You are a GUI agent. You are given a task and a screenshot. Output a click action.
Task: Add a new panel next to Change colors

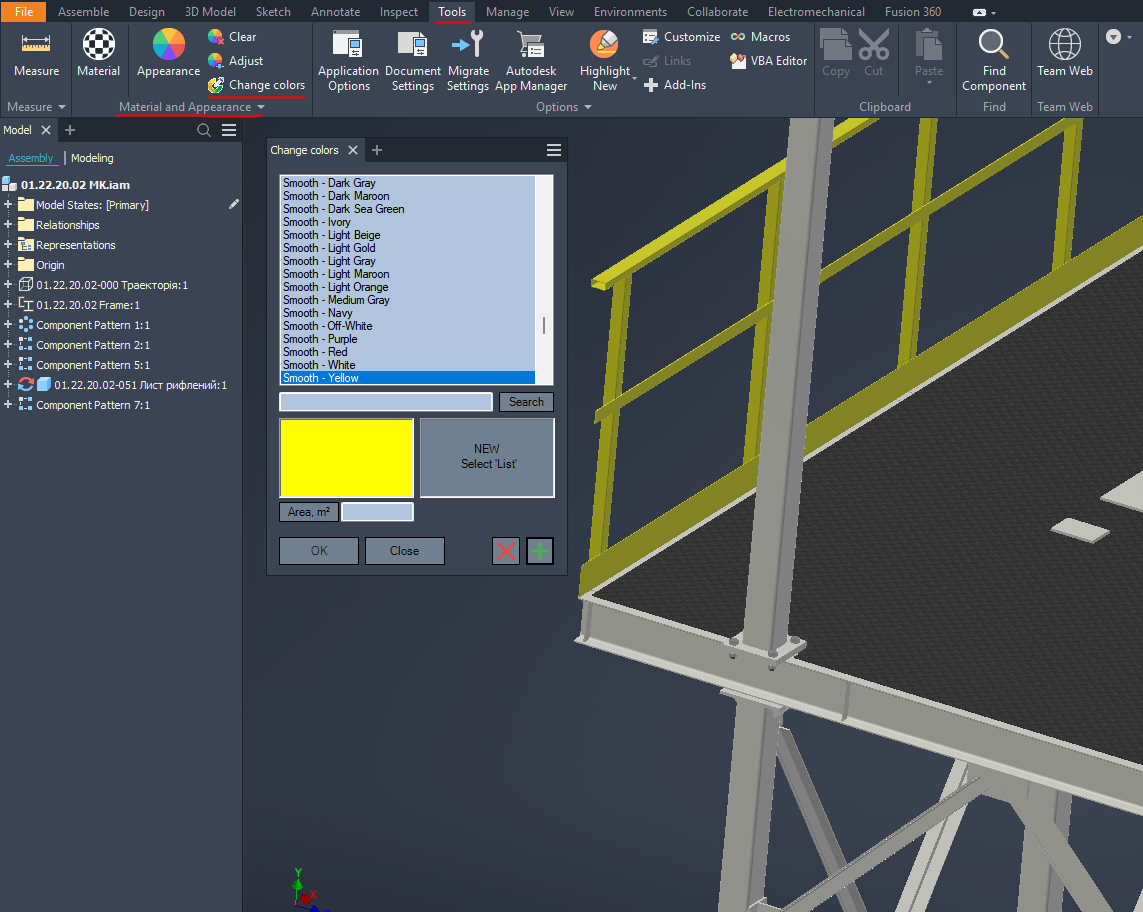[377, 150]
